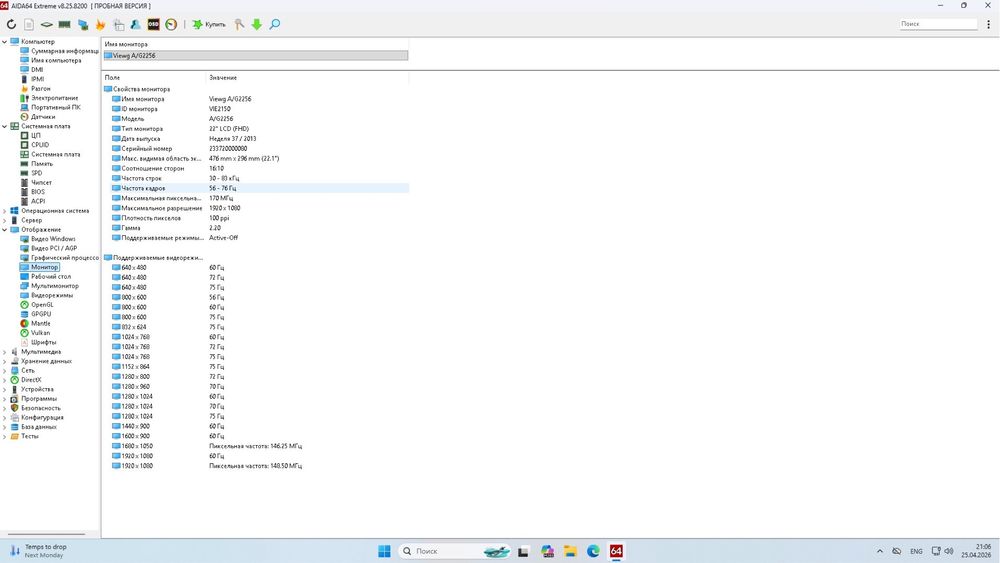
Task: Open OpenGL tree item
Action: click(37, 305)
